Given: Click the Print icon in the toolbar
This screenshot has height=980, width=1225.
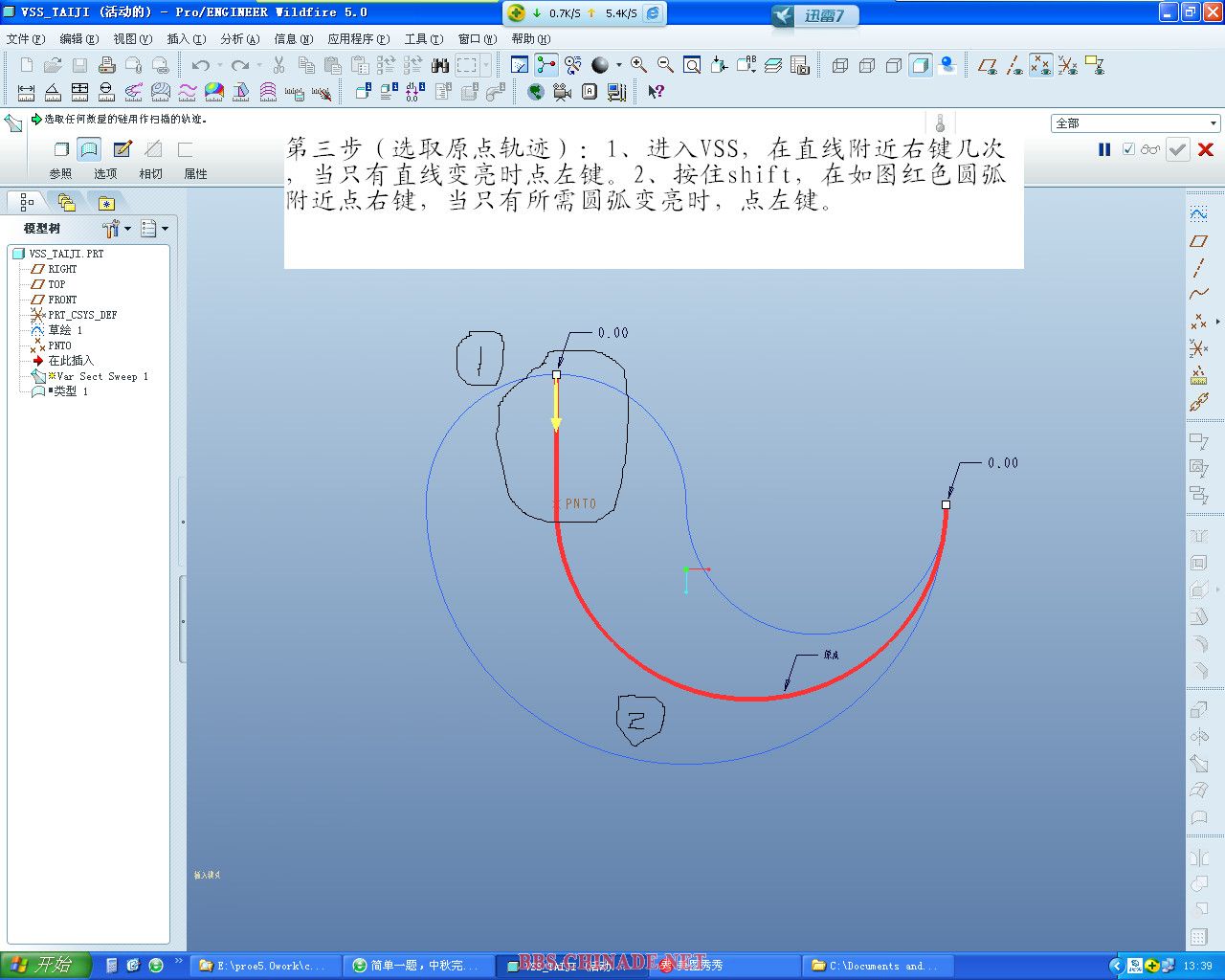Looking at the screenshot, I should (107, 65).
